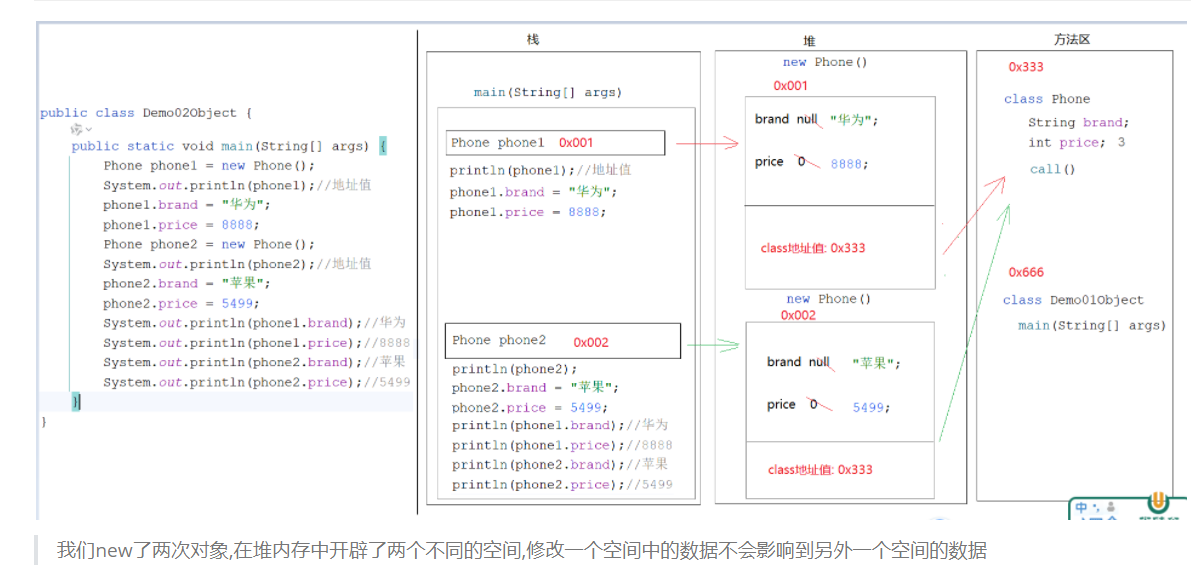Click 'class Demo01Object' in method area
This screenshot has width=1199, height=565.
point(1073,300)
